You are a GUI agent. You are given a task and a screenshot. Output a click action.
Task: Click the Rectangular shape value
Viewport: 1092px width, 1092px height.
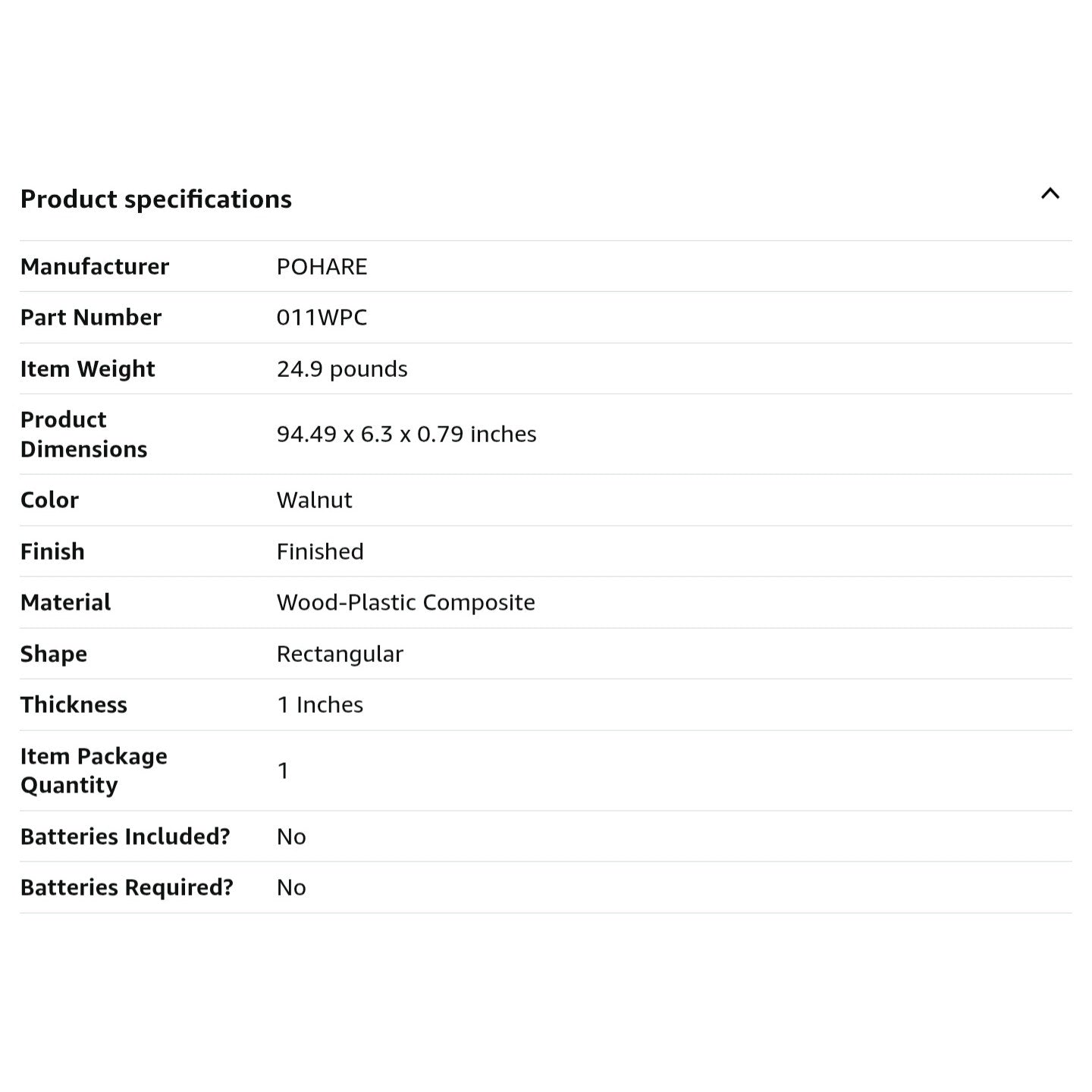coord(340,654)
